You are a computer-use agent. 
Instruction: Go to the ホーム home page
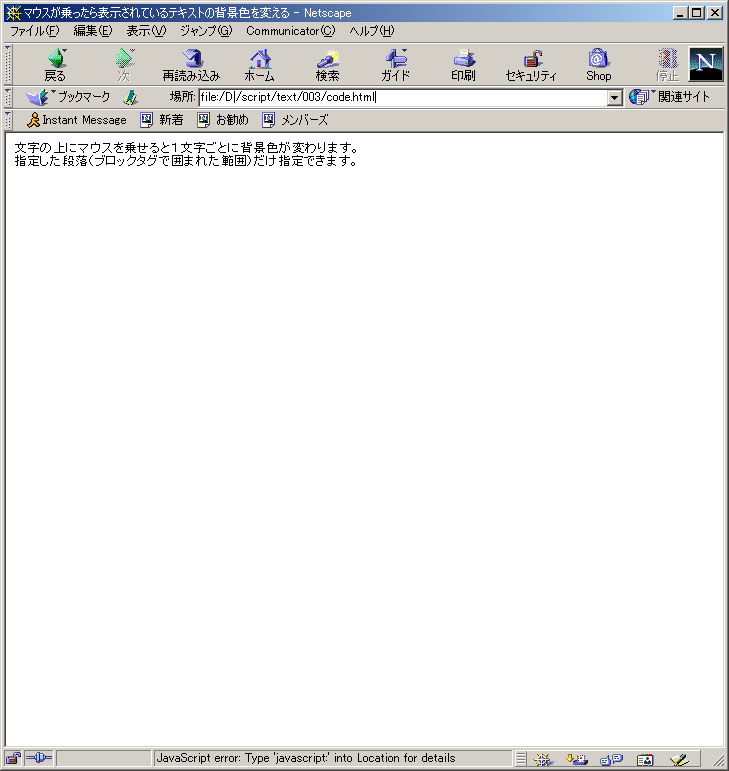tap(260, 65)
